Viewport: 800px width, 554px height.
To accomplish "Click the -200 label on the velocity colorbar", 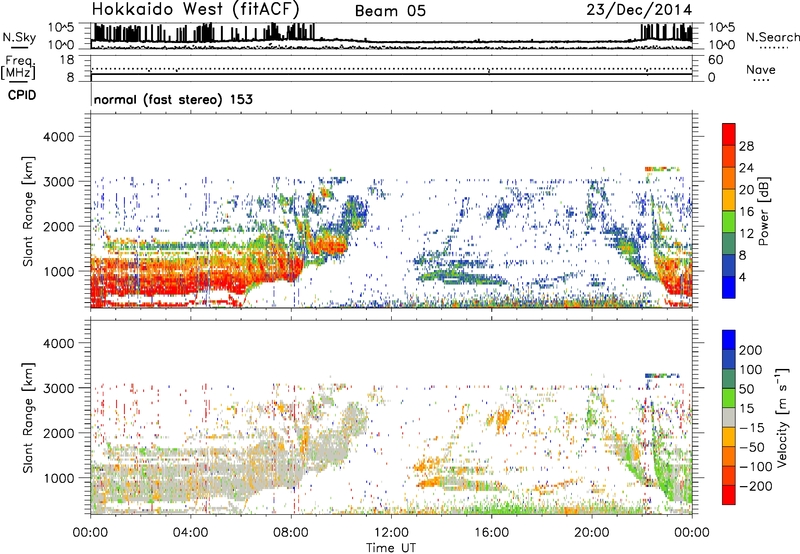I will pos(754,486).
